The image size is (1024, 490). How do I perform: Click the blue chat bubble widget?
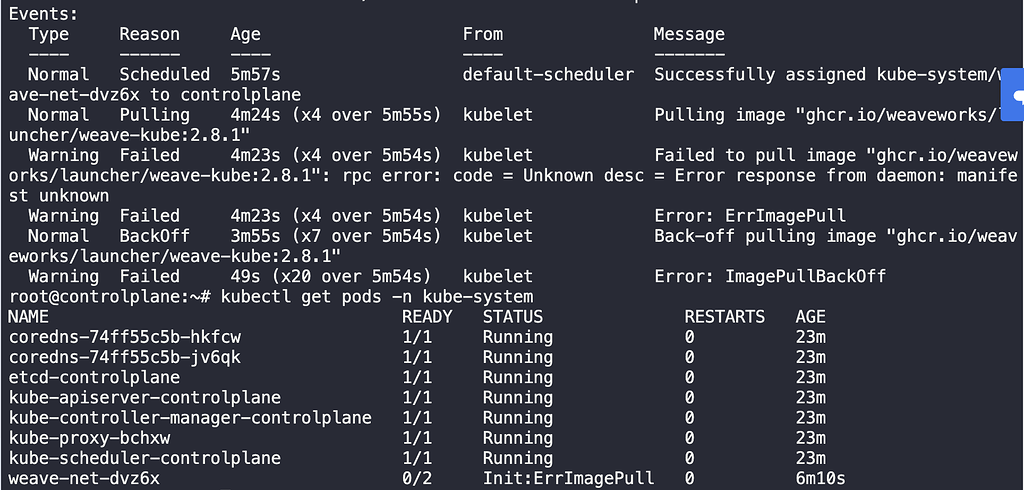pos(1015,96)
